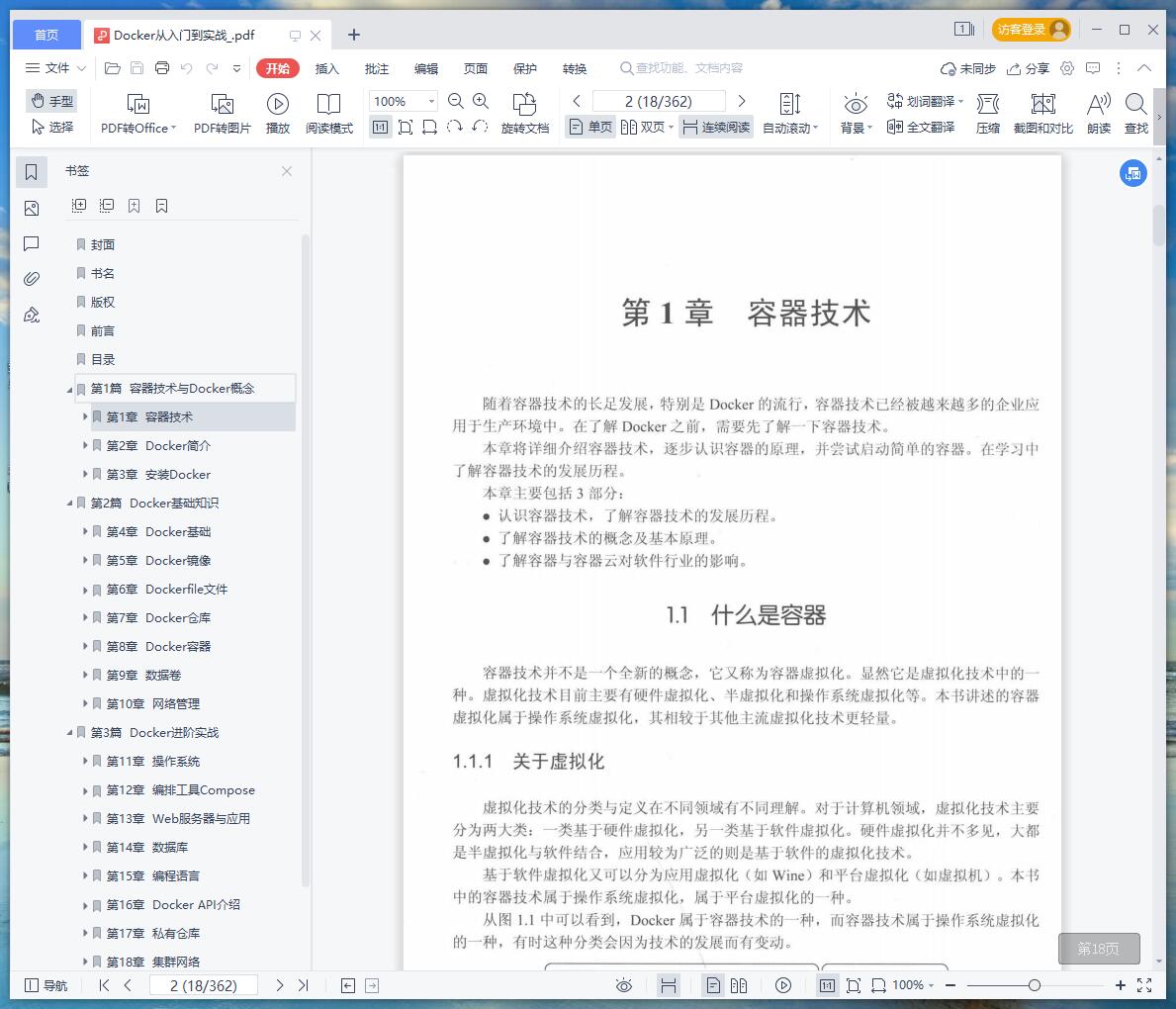The width and height of the screenshot is (1176, 1009).
Task: Click the actual size 1:1 icon in the ribbon
Action: pyautogui.click(x=380, y=128)
